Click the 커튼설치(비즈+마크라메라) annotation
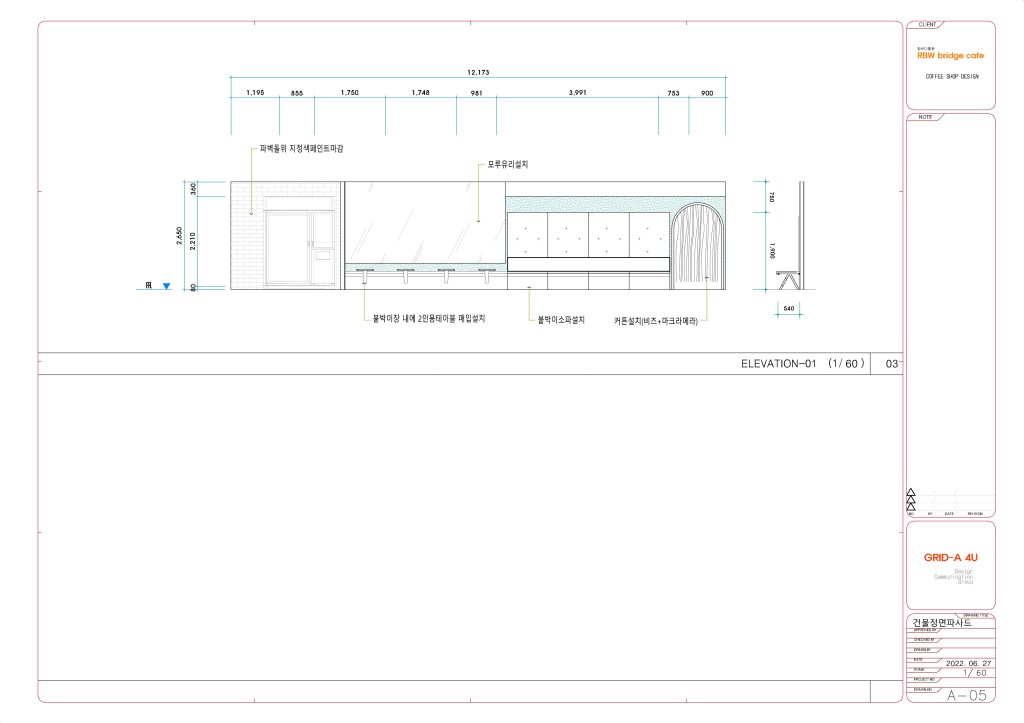 tap(655, 322)
